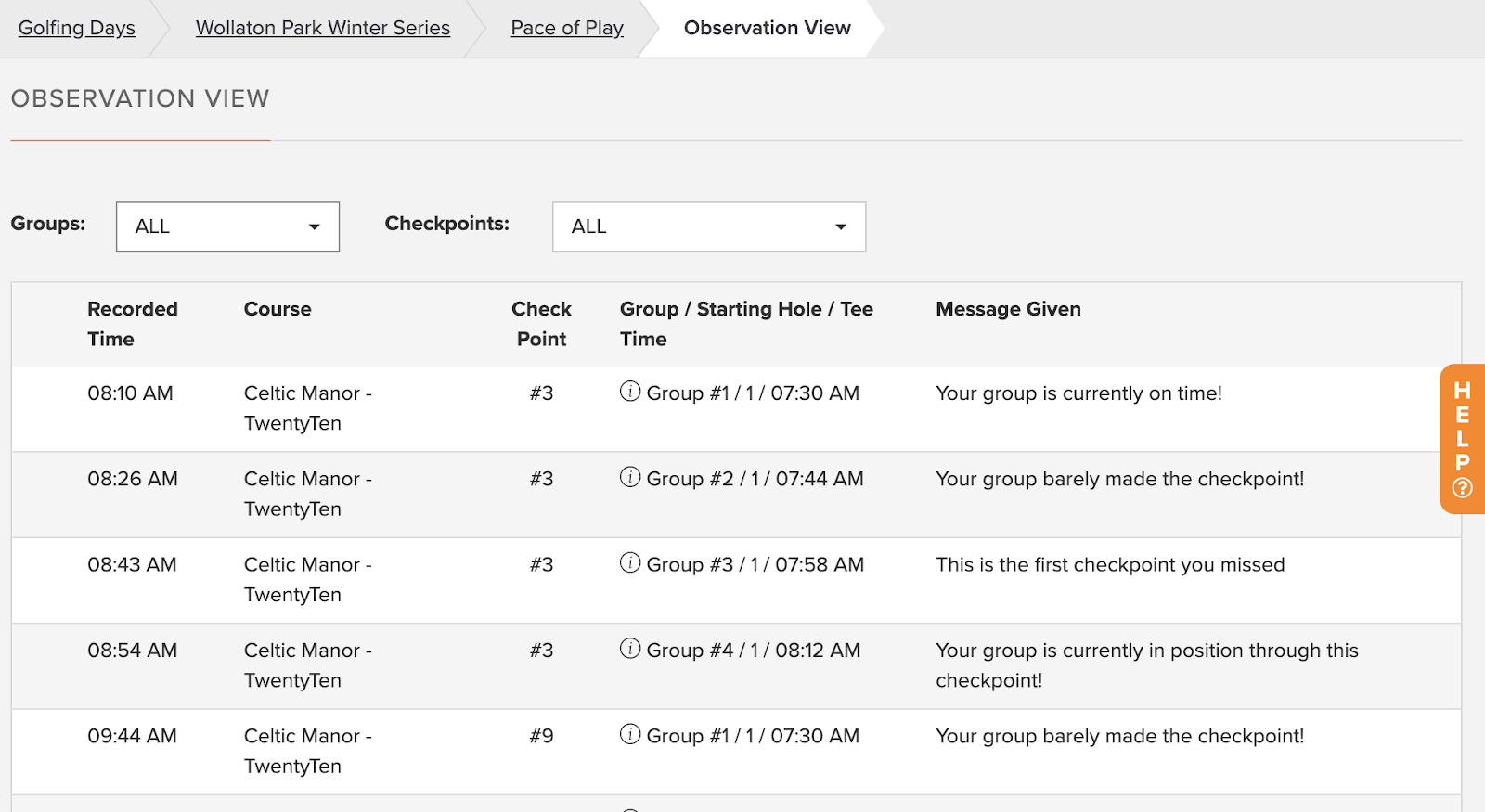Open info icon for Group #3 row

[630, 562]
